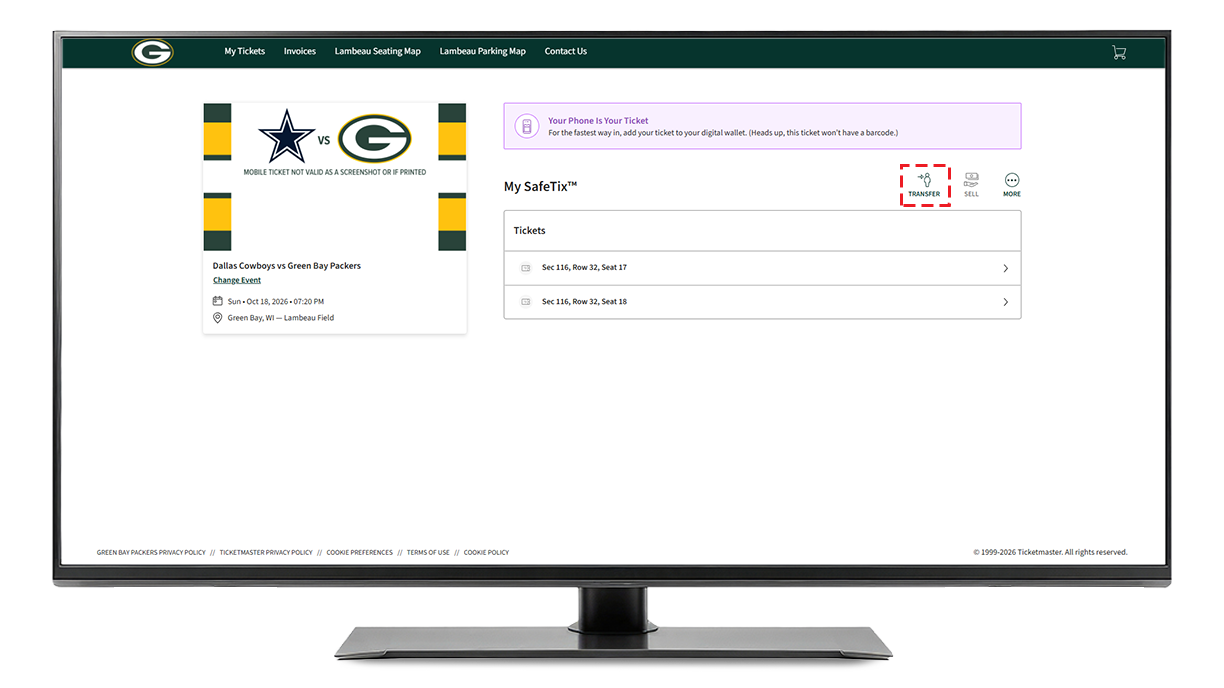This screenshot has height=688, width=1224.
Task: Click the Ticketmaster copyright notice
Action: [1050, 553]
